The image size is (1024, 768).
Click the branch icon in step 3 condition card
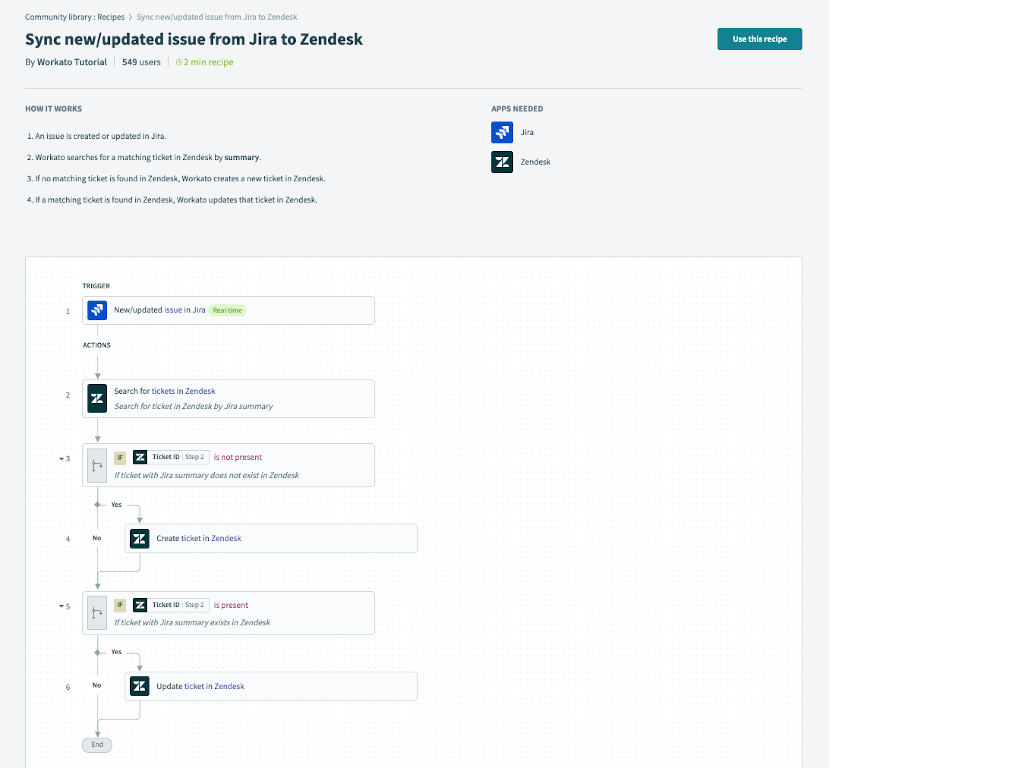96,464
